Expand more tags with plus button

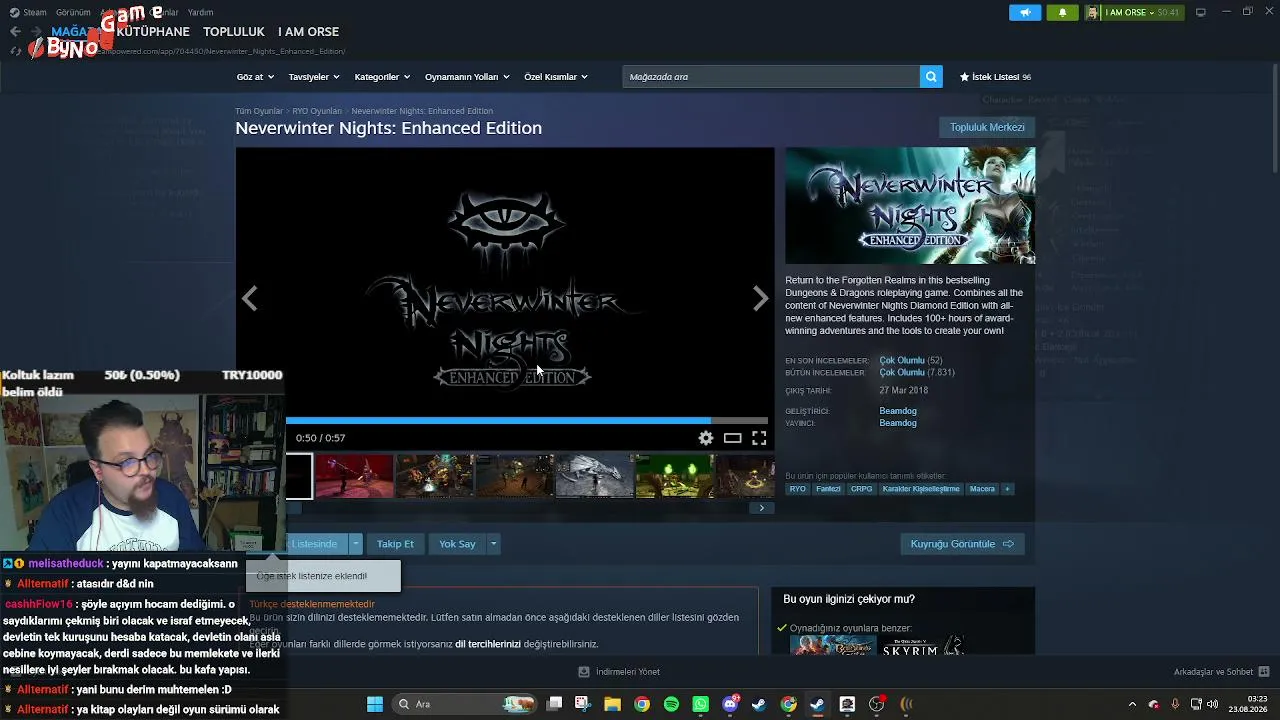1007,489
